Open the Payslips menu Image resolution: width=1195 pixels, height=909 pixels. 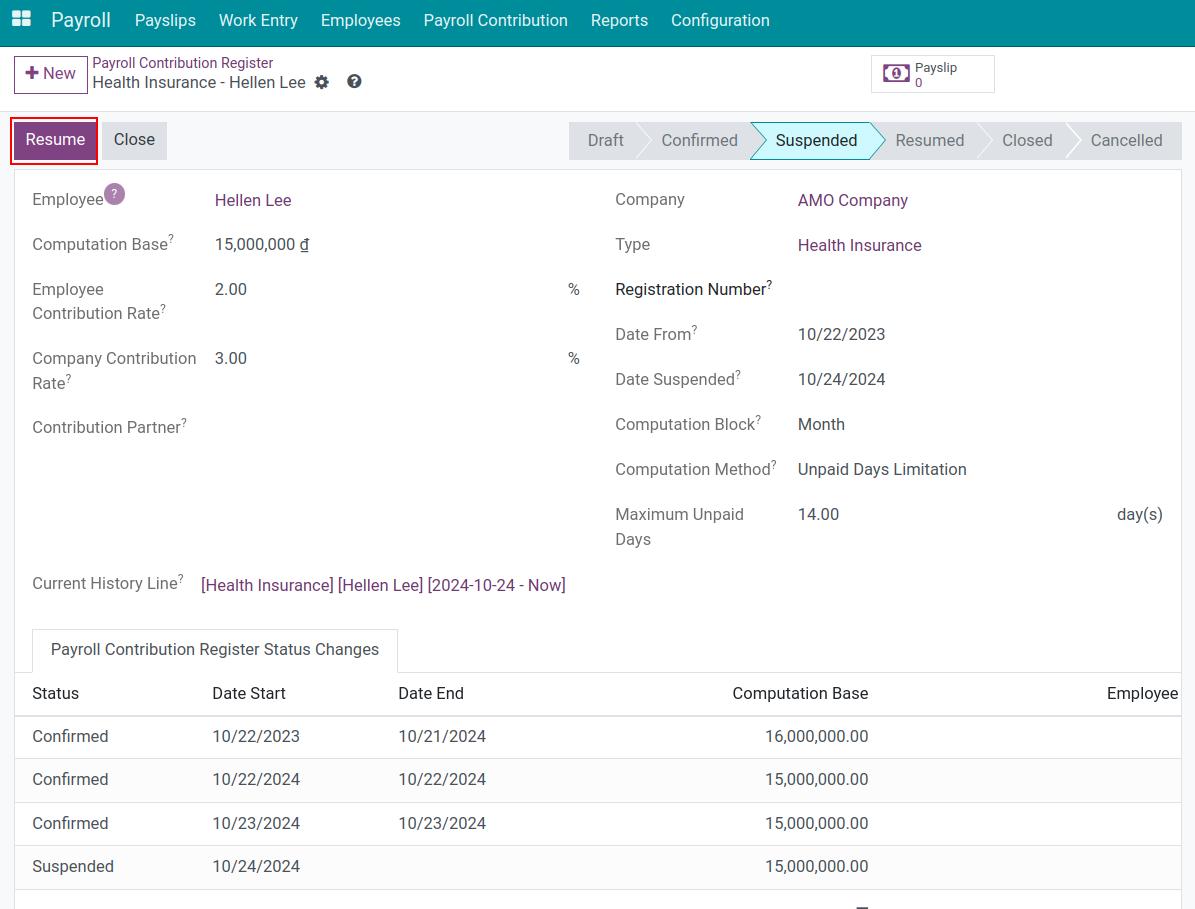pos(165,20)
